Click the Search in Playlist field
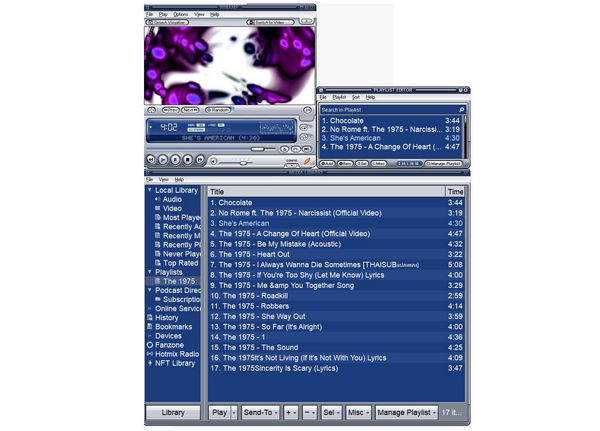The width and height of the screenshot is (600, 431). [389, 110]
